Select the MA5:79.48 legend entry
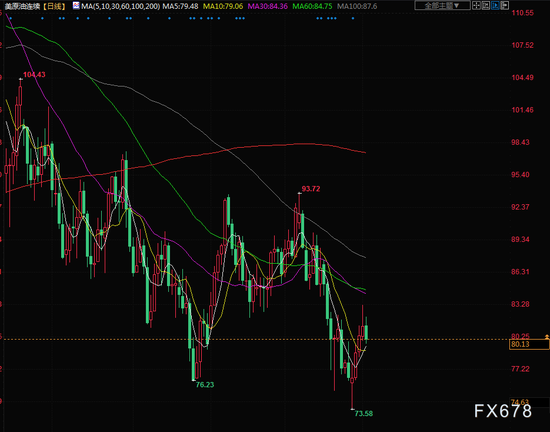This screenshot has width=550, height=432. click(180, 6)
